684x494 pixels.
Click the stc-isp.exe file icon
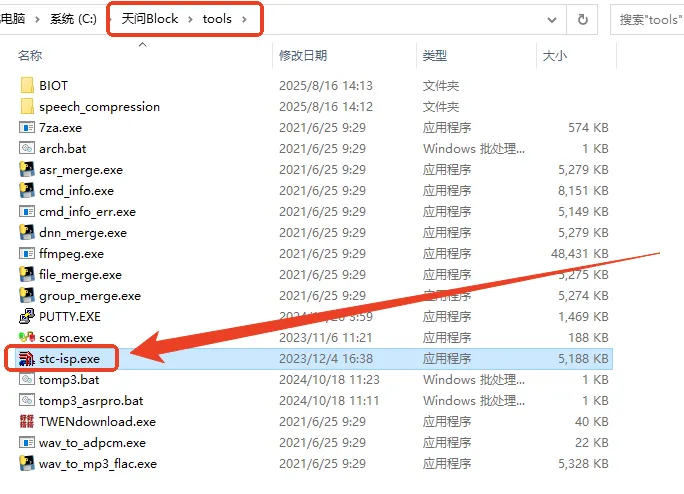(x=27, y=359)
